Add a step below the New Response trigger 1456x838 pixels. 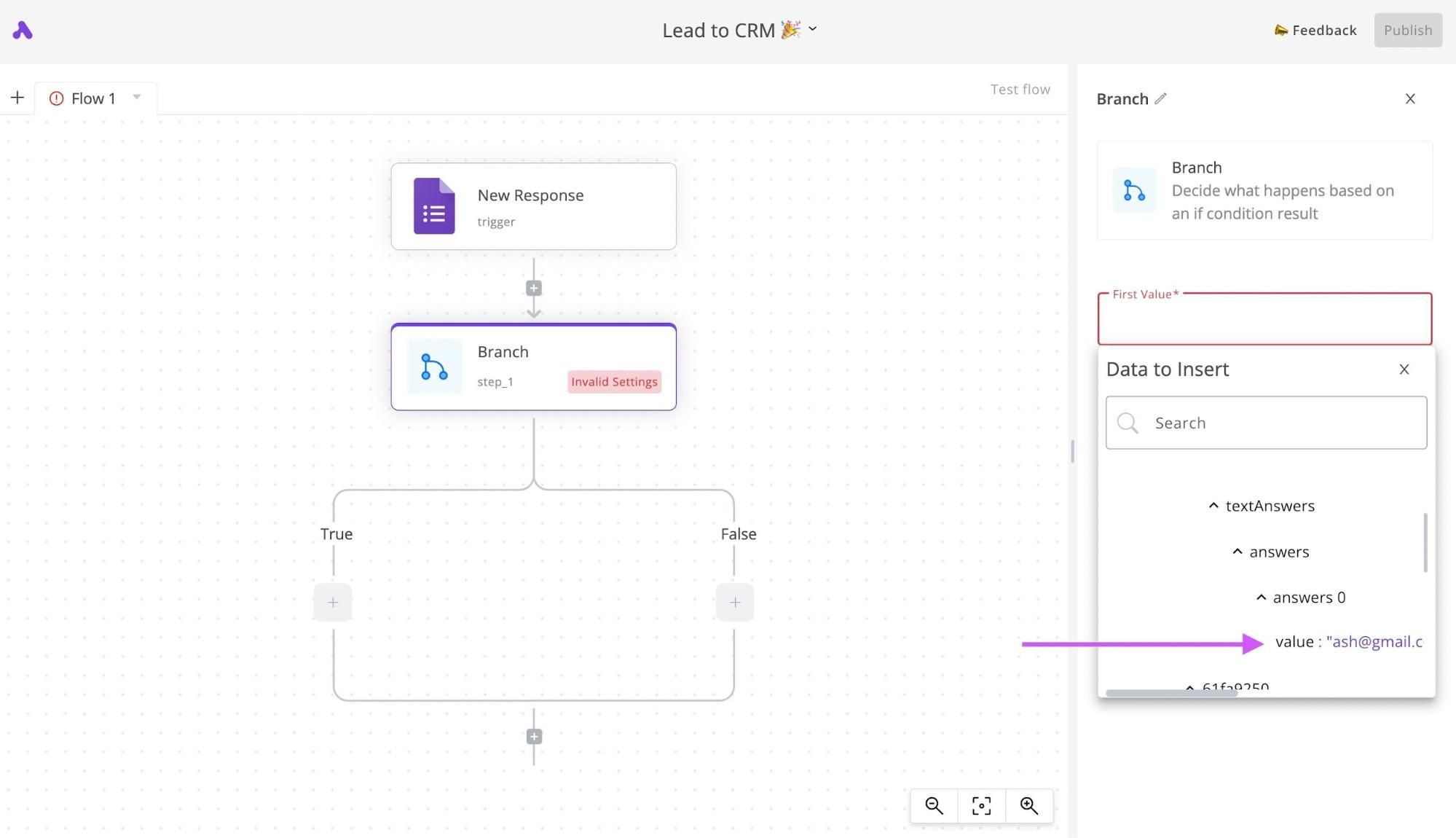tap(534, 289)
